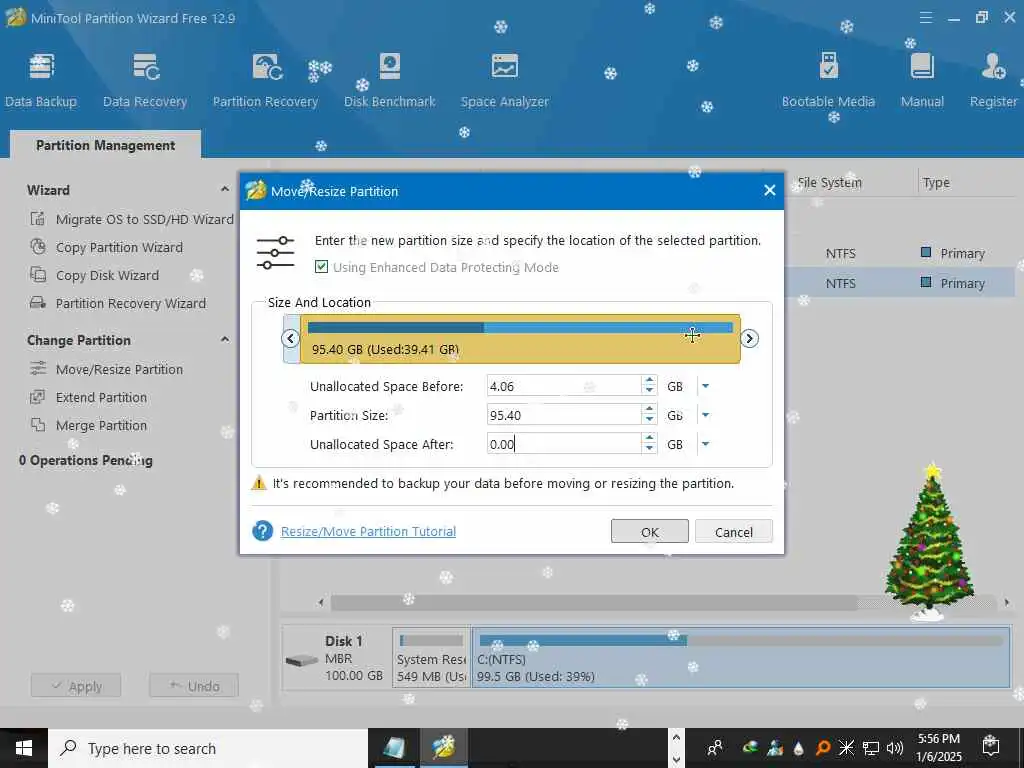Create Bootable Media

pyautogui.click(x=828, y=81)
